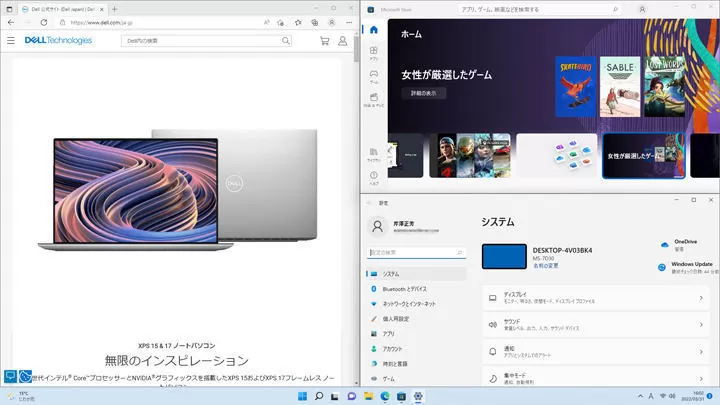
Task: Expand the サウンド settings row
Action: pos(596,325)
